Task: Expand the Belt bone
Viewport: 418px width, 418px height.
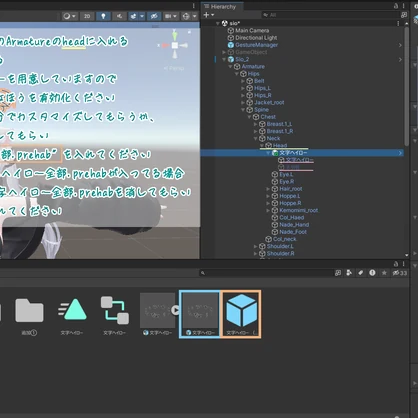Action: point(243,81)
